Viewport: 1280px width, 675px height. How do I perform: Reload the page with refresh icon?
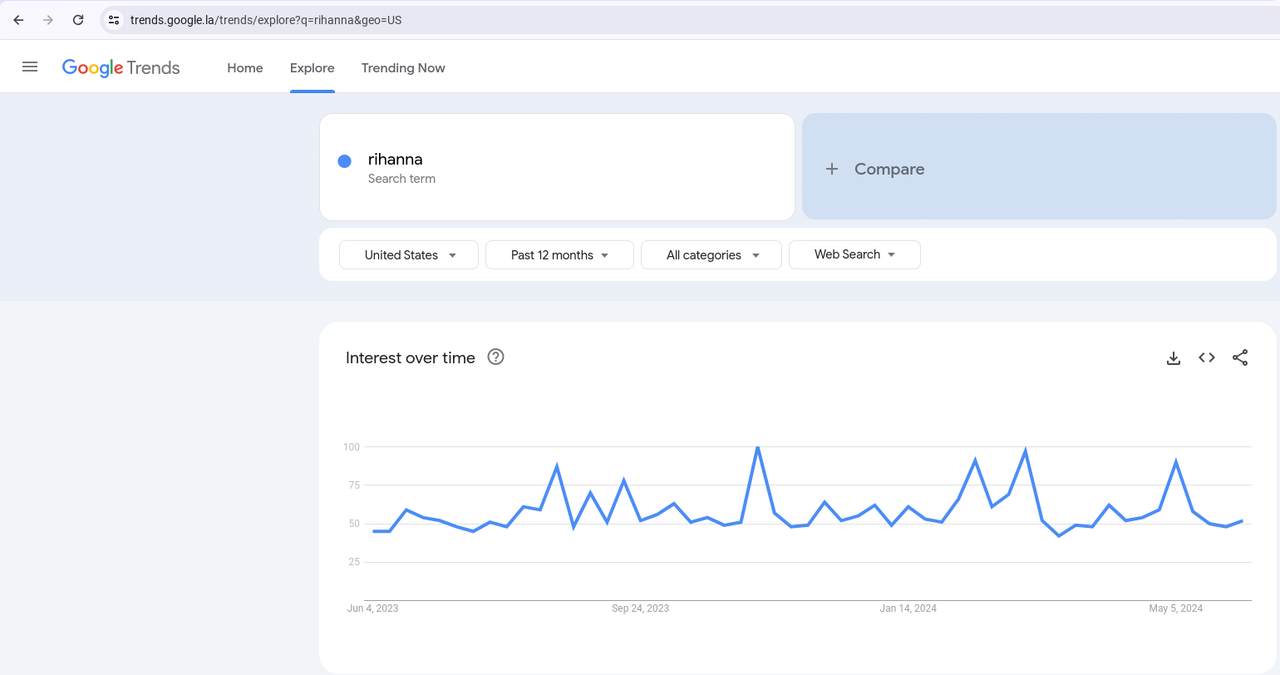78,20
